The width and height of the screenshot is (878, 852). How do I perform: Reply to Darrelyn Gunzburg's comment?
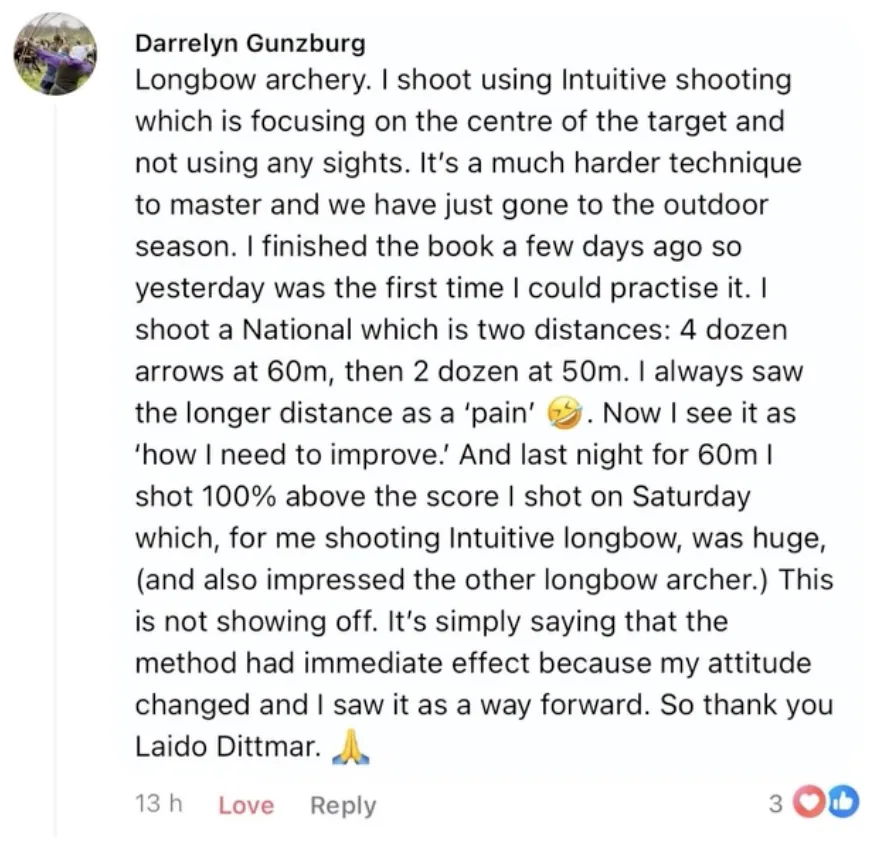tap(343, 805)
